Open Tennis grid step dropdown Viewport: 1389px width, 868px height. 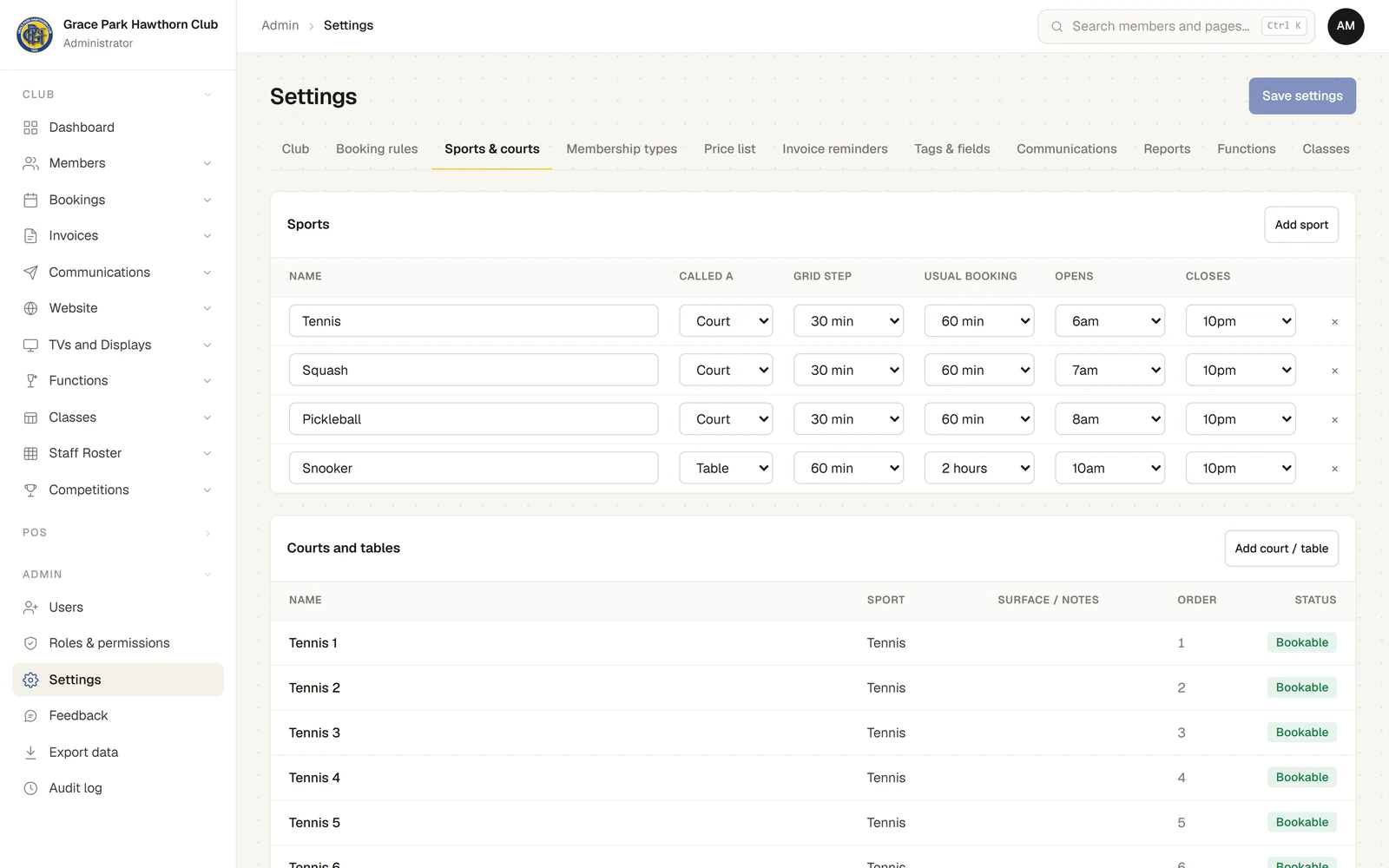pos(848,321)
